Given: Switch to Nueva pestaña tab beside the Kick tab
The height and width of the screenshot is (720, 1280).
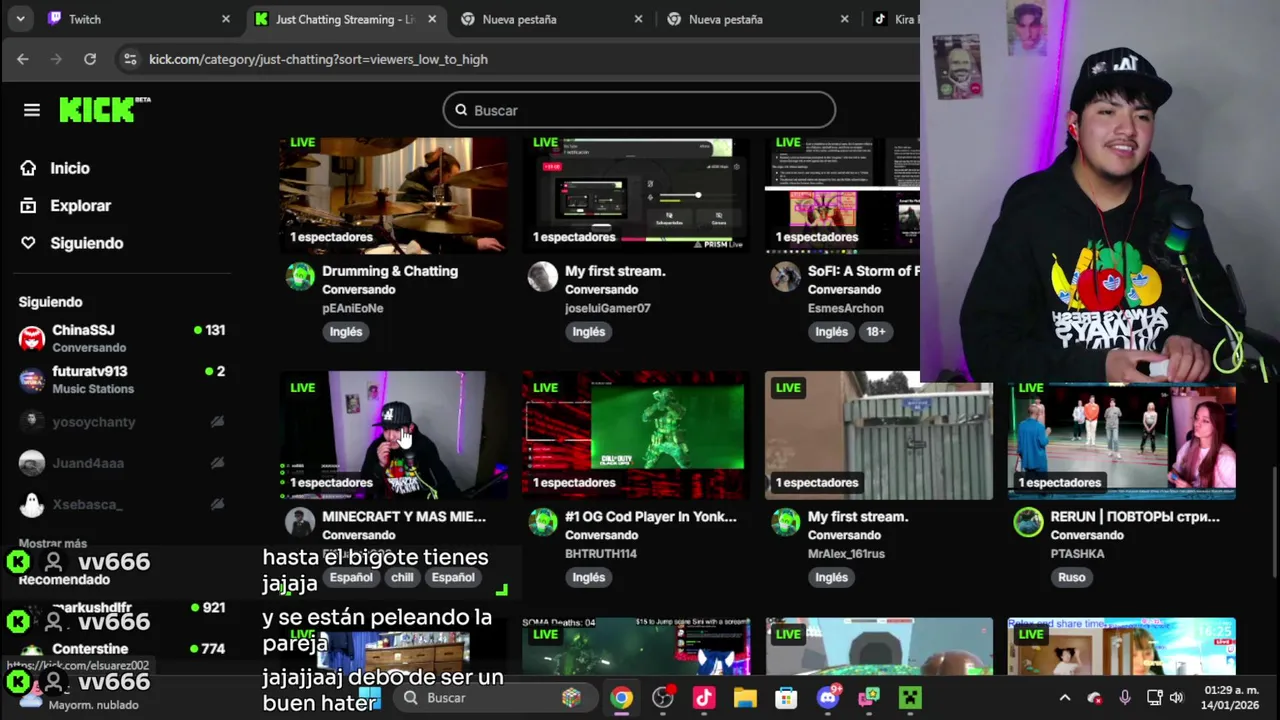Looking at the screenshot, I should pyautogui.click(x=554, y=19).
